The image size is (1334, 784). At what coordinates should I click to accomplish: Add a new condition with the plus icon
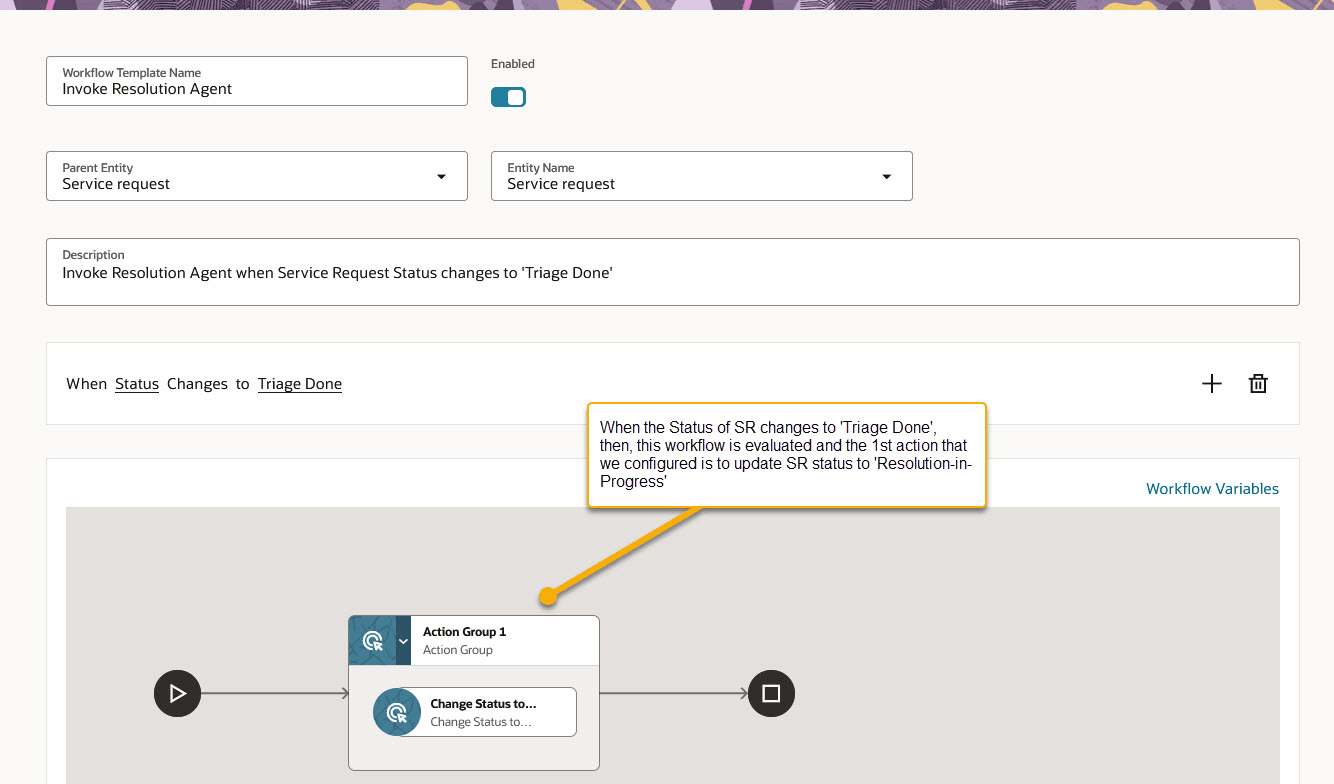click(x=1212, y=383)
